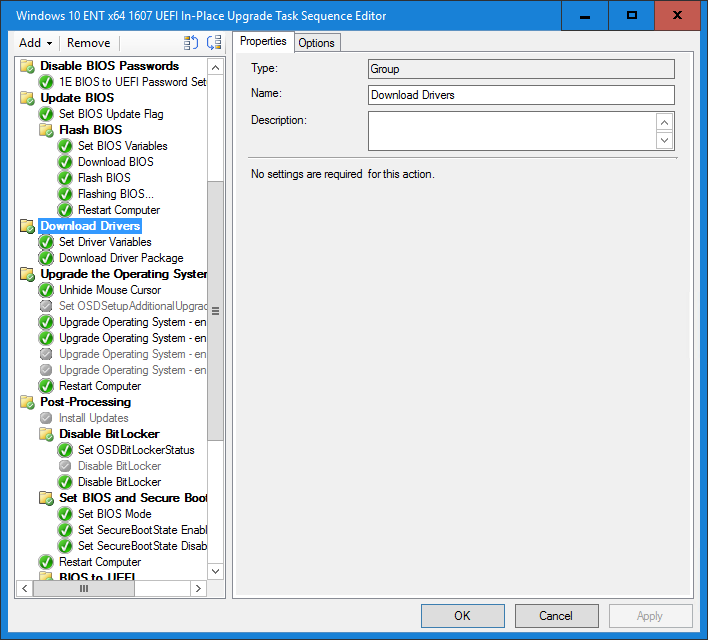The width and height of the screenshot is (708, 640).
Task: Select the Flash BIOS group folder
Action: point(46,130)
